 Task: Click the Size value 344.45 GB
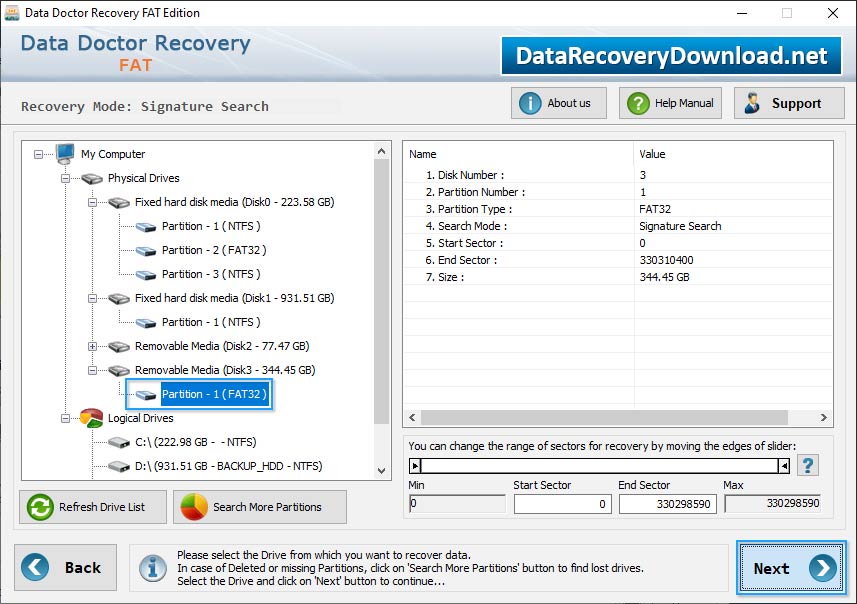664,277
